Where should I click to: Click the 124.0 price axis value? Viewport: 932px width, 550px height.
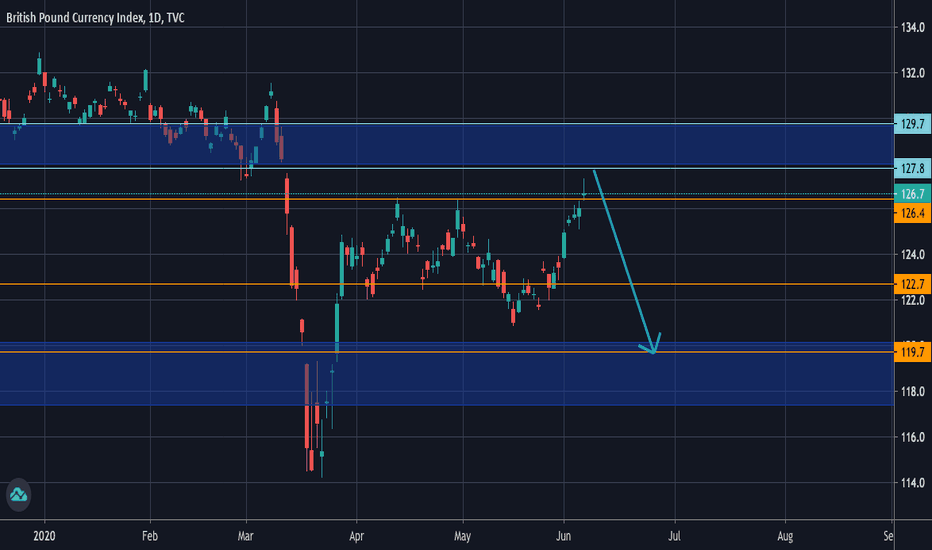(912, 254)
